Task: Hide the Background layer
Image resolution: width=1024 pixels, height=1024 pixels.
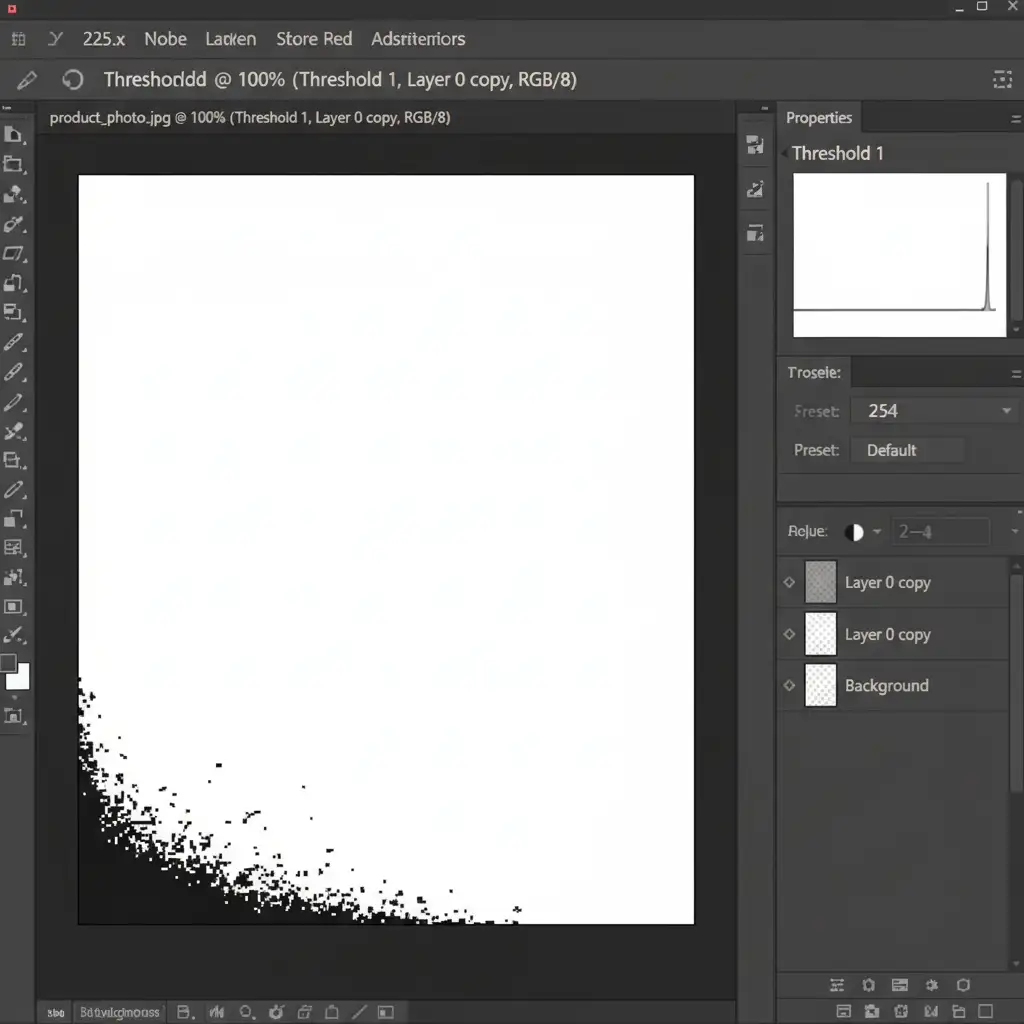Action: 789,686
